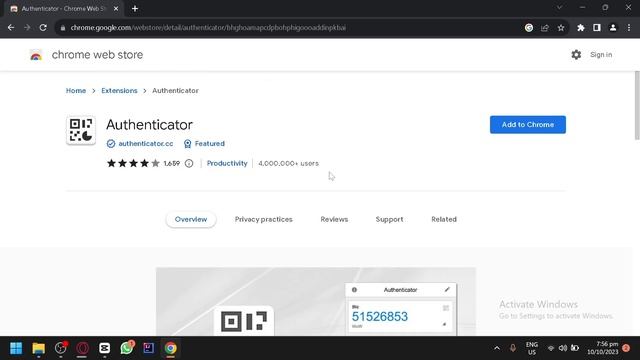The height and width of the screenshot is (360, 640).
Task: Click the verified publisher check badge
Action: (x=111, y=144)
